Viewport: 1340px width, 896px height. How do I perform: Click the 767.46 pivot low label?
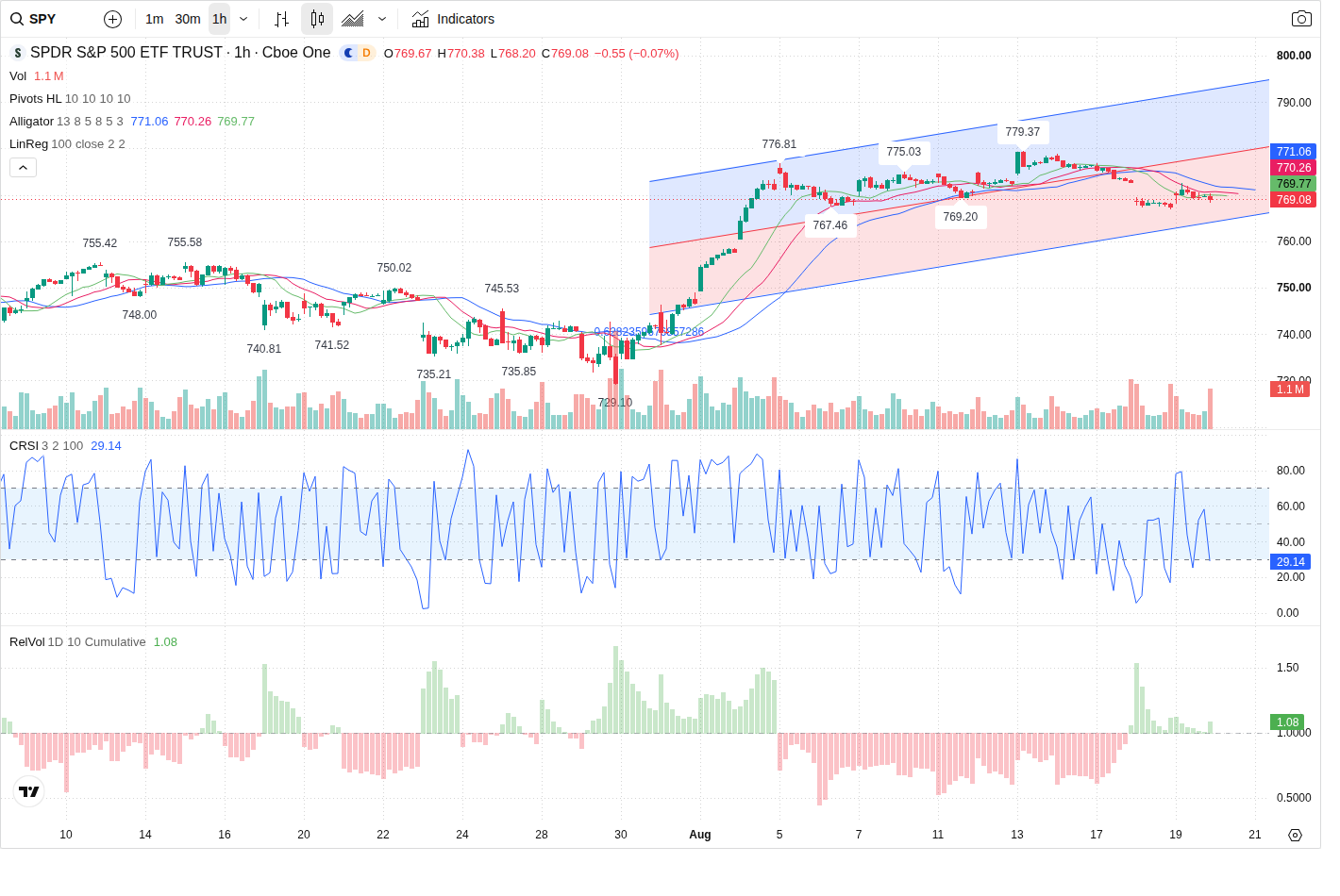point(830,225)
